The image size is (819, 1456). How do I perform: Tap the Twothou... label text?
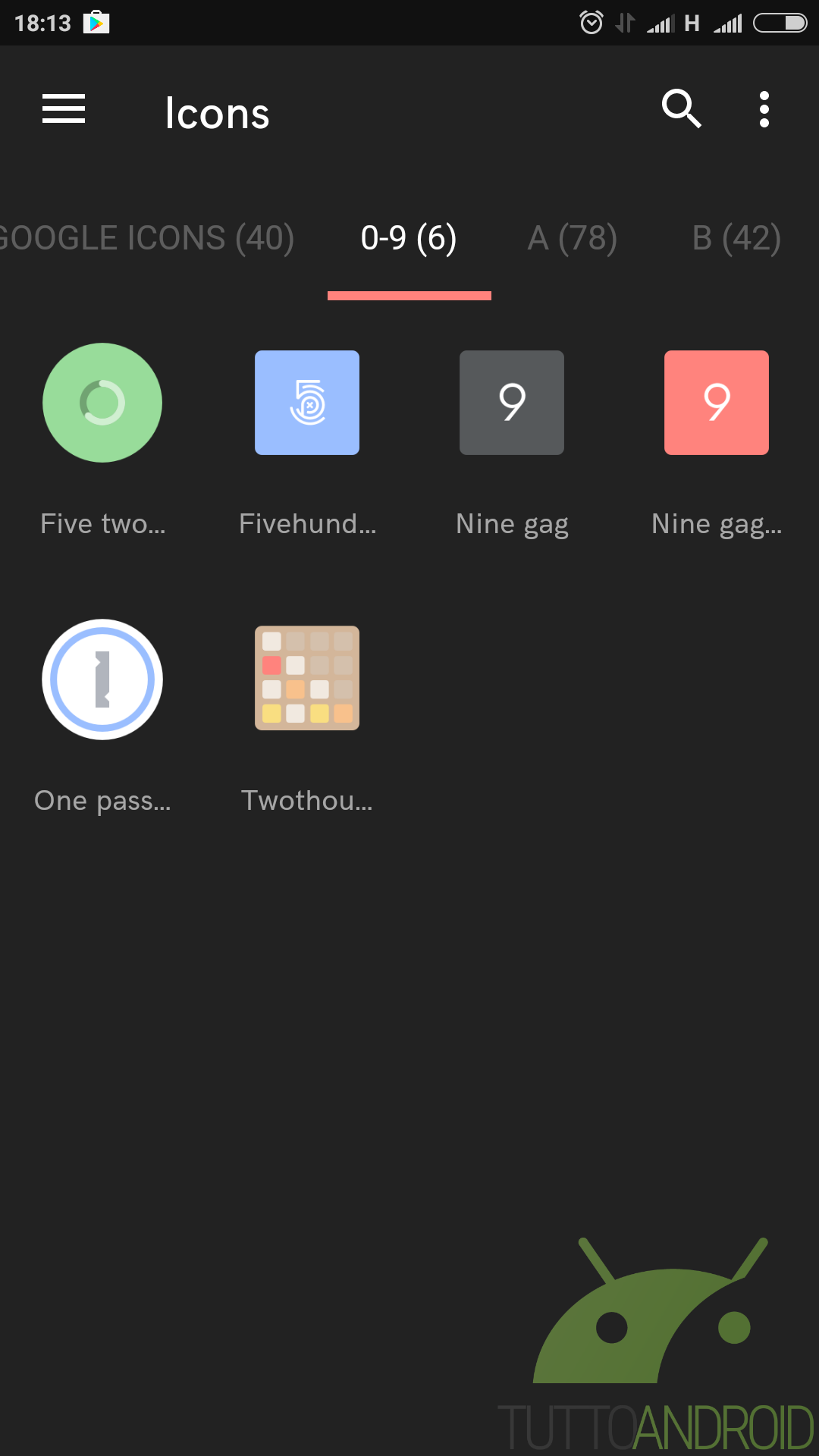(307, 801)
